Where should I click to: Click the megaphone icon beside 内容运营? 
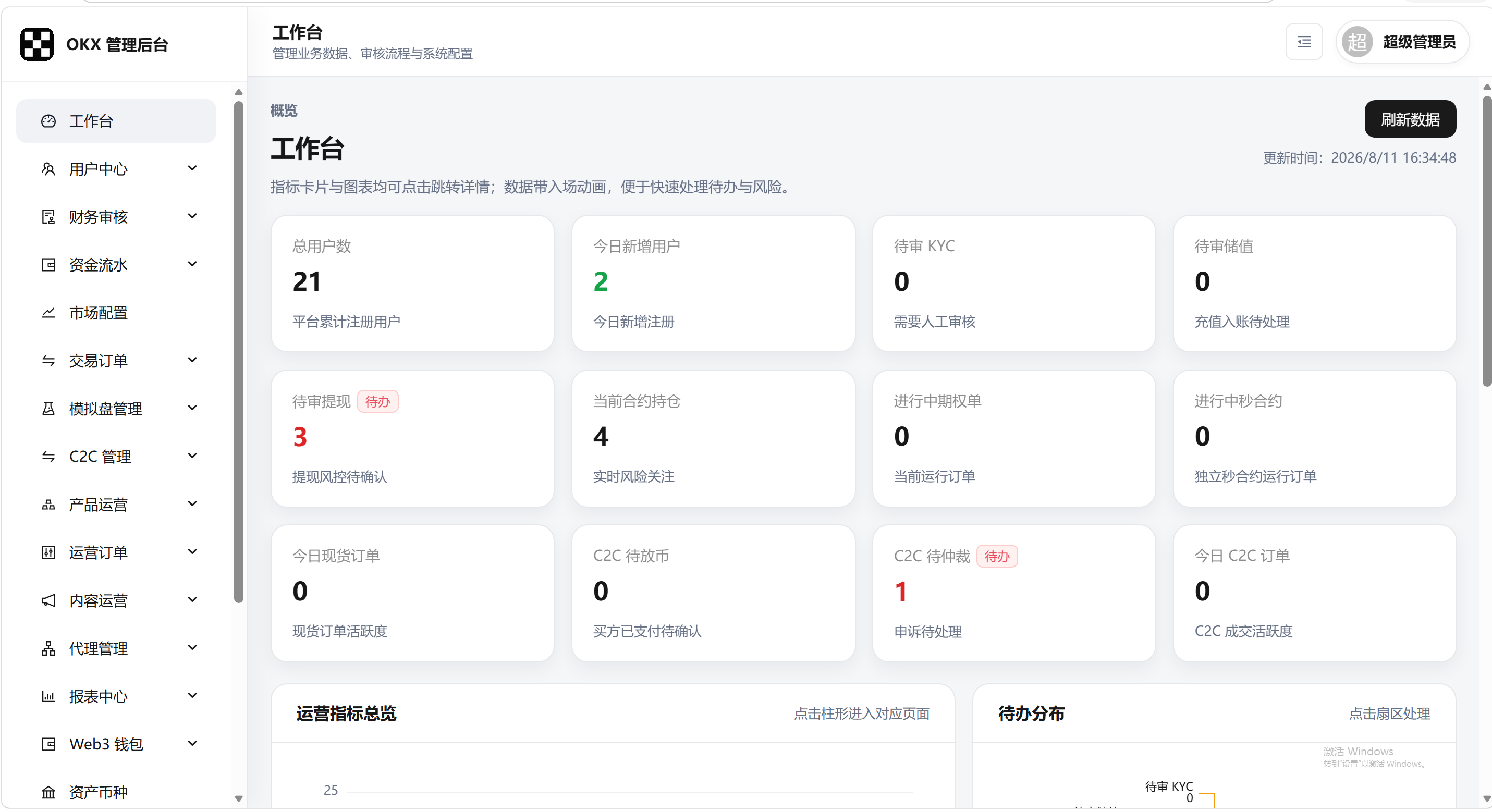point(48,600)
